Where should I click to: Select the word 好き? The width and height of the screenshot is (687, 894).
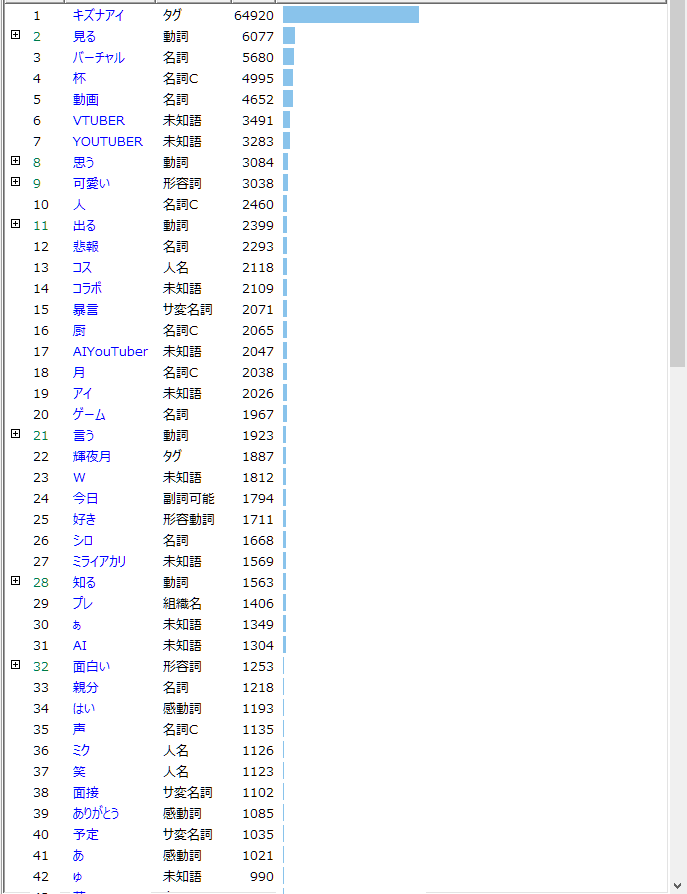tap(84, 519)
